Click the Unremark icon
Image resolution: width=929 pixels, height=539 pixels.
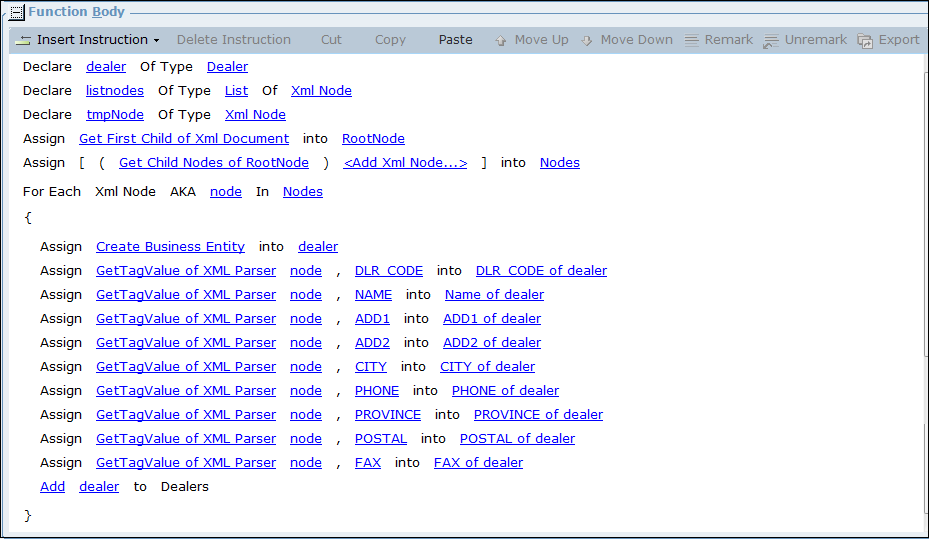click(x=771, y=40)
